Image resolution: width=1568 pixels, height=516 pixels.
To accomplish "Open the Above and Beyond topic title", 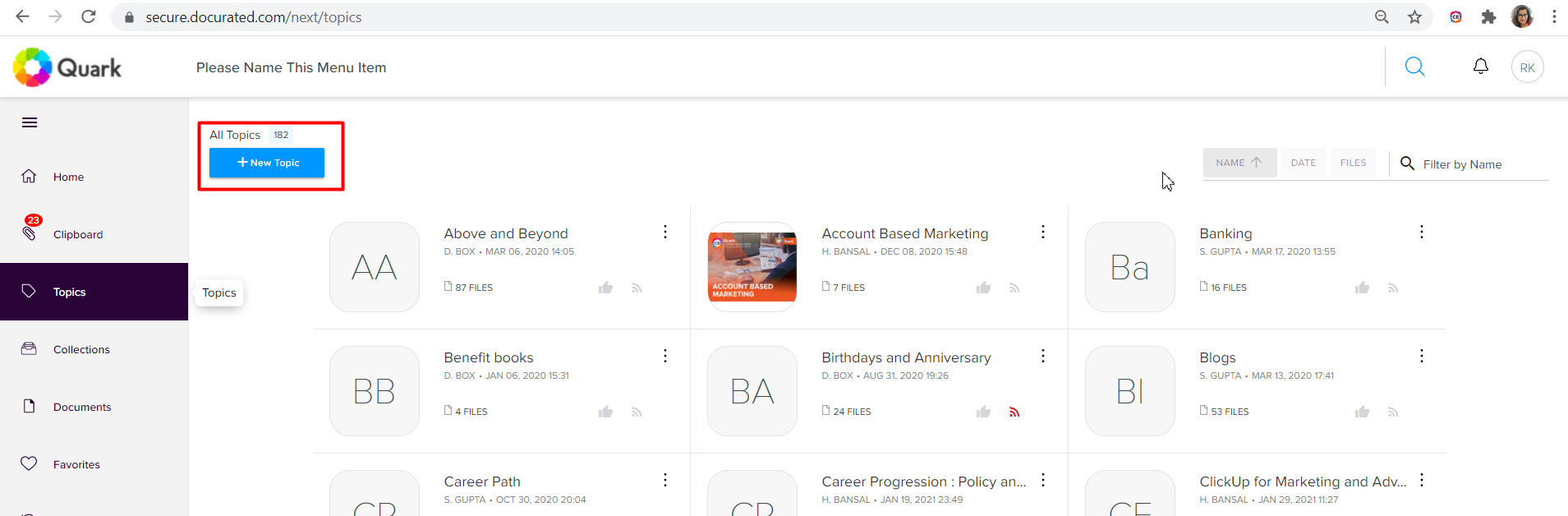I will pos(506,233).
